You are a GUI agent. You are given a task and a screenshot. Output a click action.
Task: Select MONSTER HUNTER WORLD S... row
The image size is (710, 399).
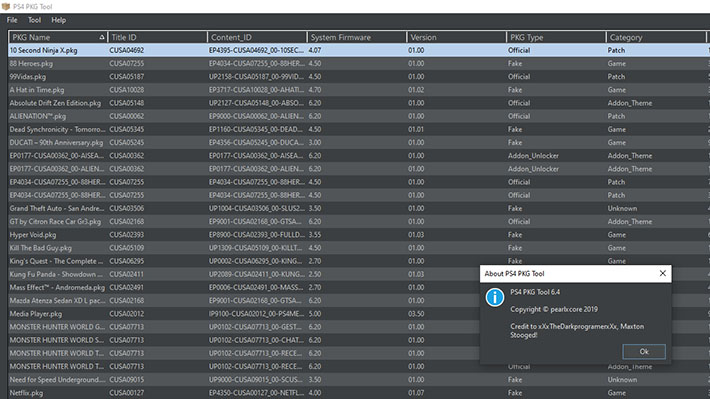(x=359, y=340)
